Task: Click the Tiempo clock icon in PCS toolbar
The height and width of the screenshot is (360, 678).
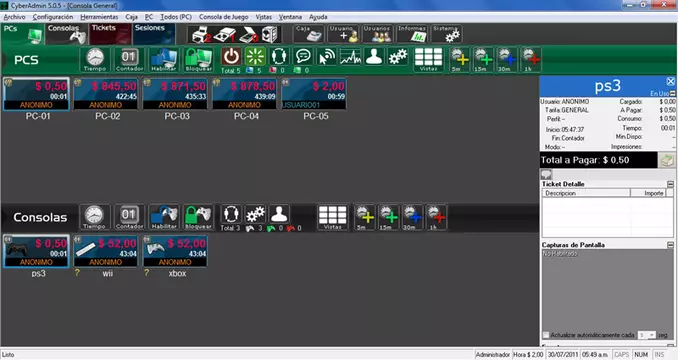Action: pos(95,60)
